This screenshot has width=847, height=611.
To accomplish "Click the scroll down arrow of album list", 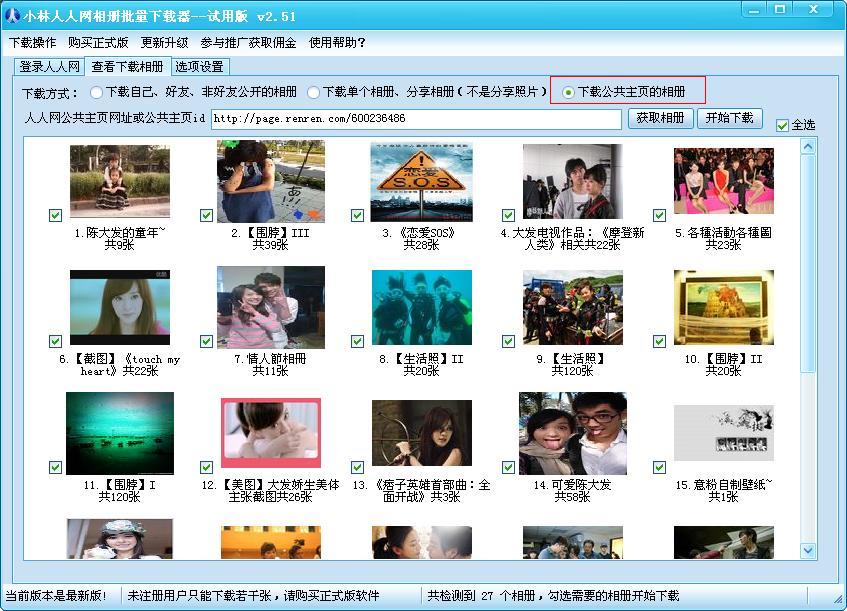I will [809, 550].
